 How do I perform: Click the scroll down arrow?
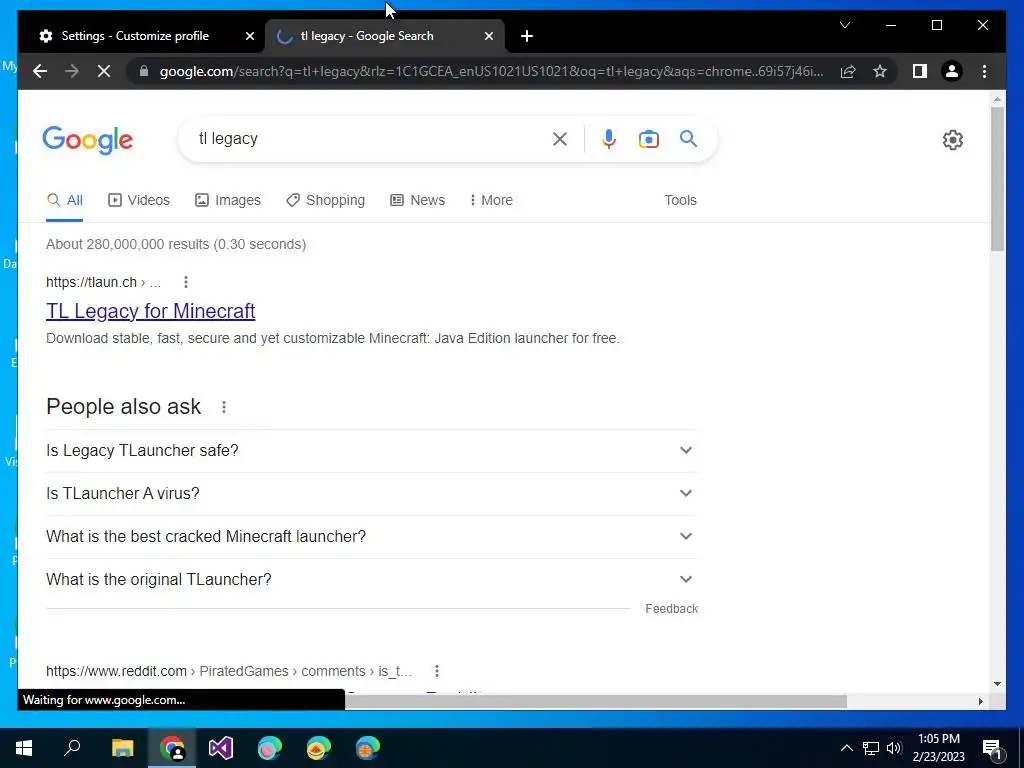pyautogui.click(x=997, y=684)
